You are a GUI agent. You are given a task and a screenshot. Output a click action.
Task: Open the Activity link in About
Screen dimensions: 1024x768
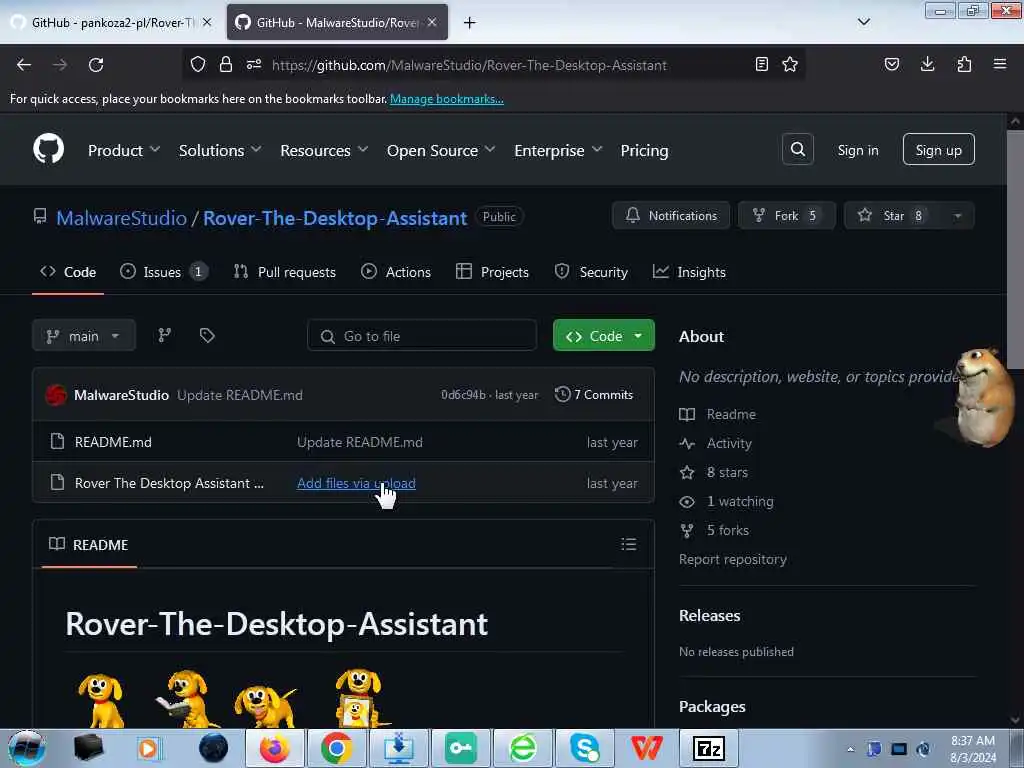(x=729, y=443)
